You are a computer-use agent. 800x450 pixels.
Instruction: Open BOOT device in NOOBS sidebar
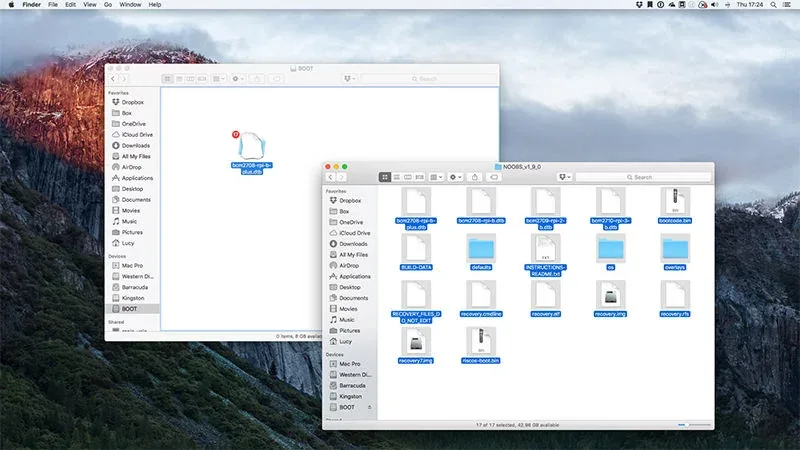[347, 407]
